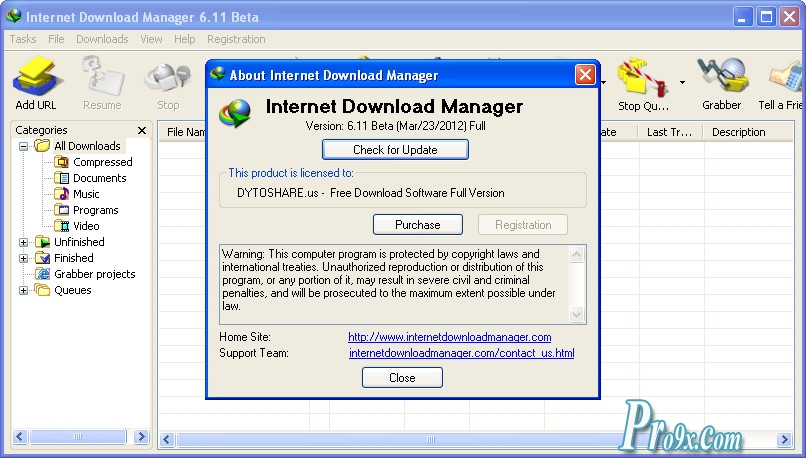The width and height of the screenshot is (806, 458).
Task: Click the IDM logo in About dialog
Action: point(235,113)
